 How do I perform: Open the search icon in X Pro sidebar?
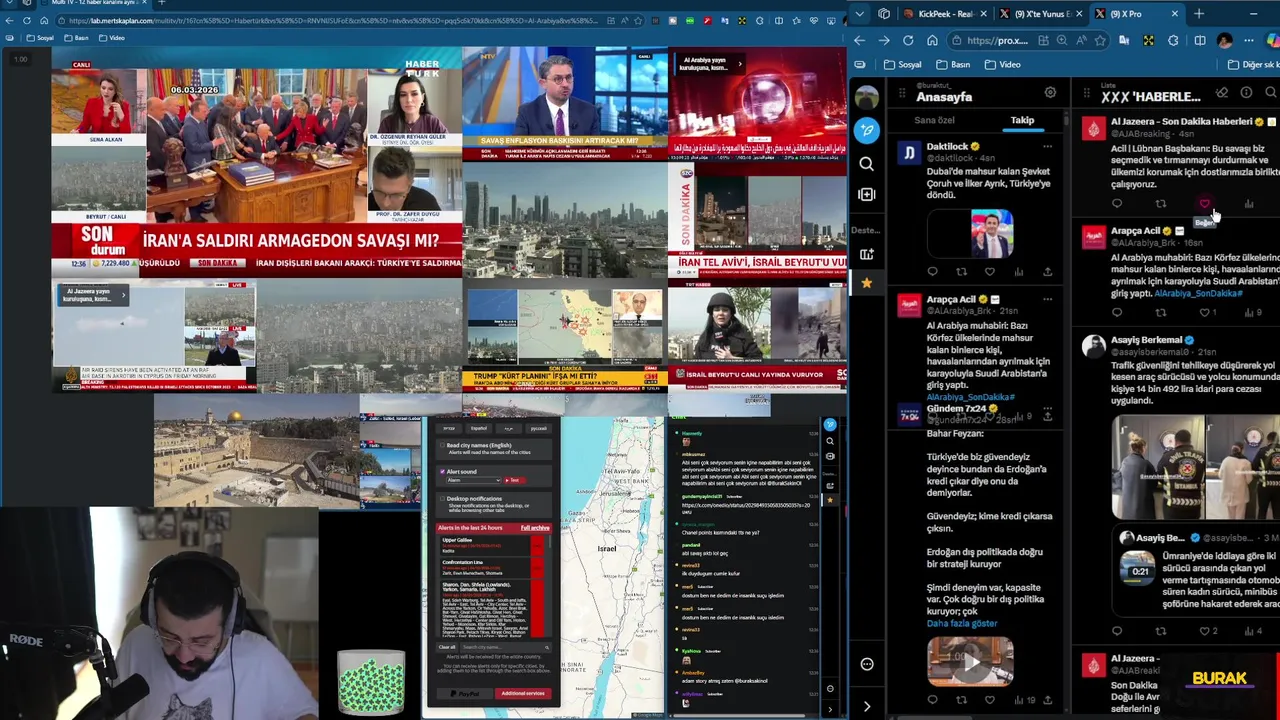coord(866,163)
